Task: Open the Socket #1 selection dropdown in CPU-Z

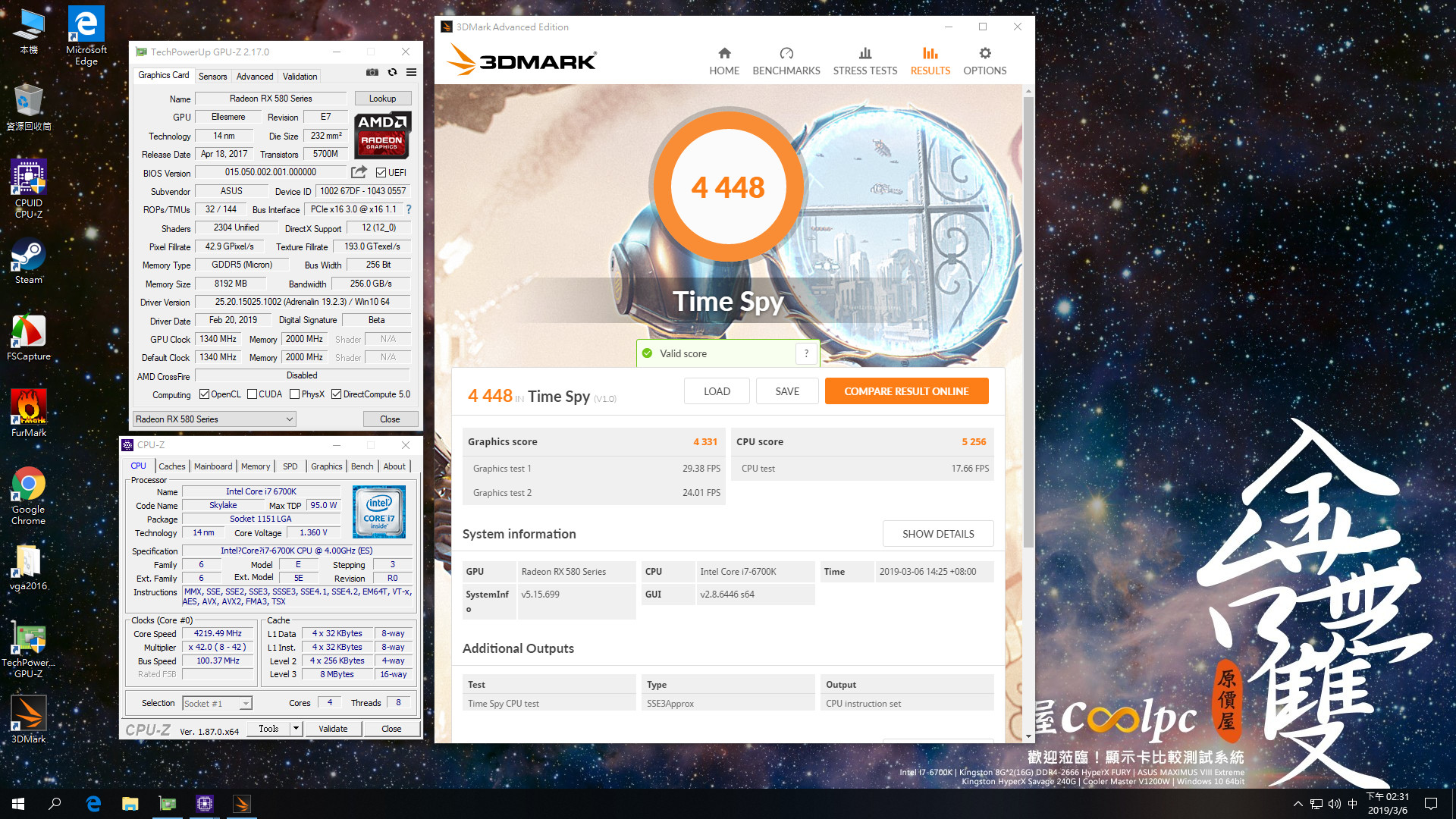Action: [x=217, y=704]
